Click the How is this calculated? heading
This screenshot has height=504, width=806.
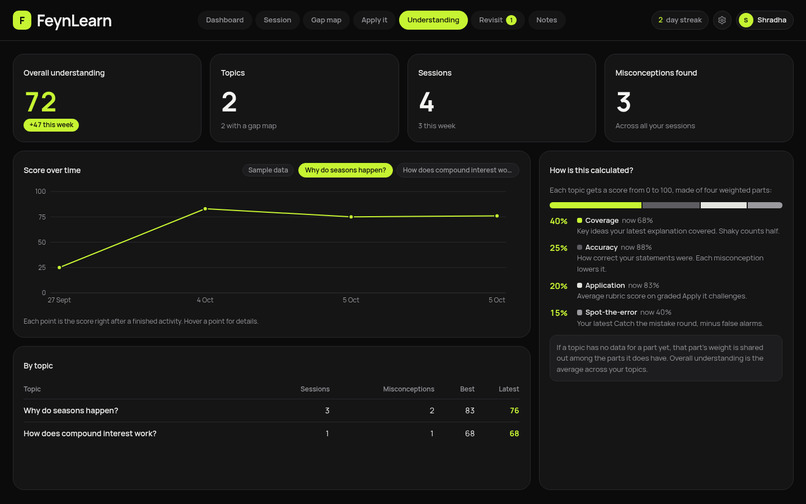591,170
